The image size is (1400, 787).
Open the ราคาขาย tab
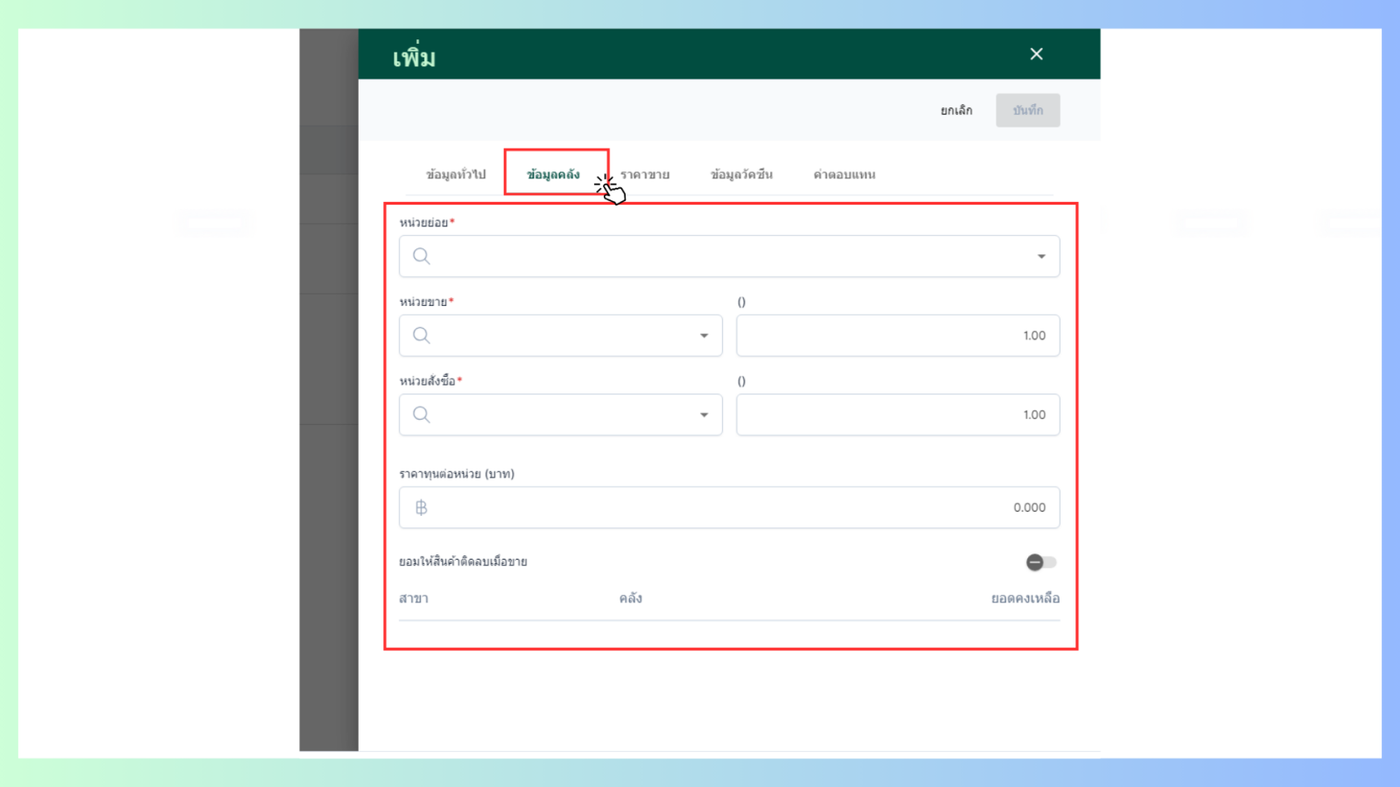pyautogui.click(x=645, y=174)
